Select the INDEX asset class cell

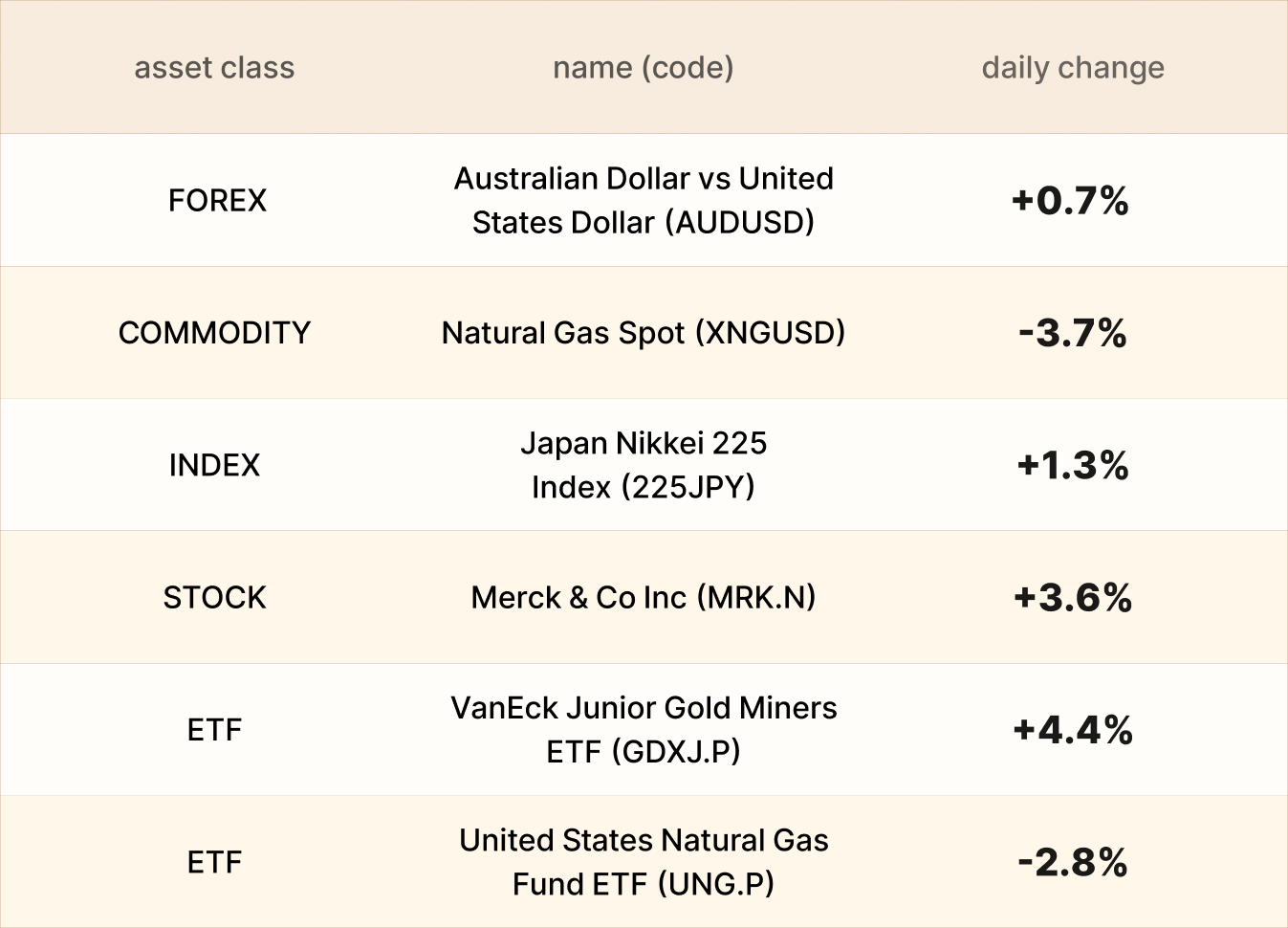214,465
